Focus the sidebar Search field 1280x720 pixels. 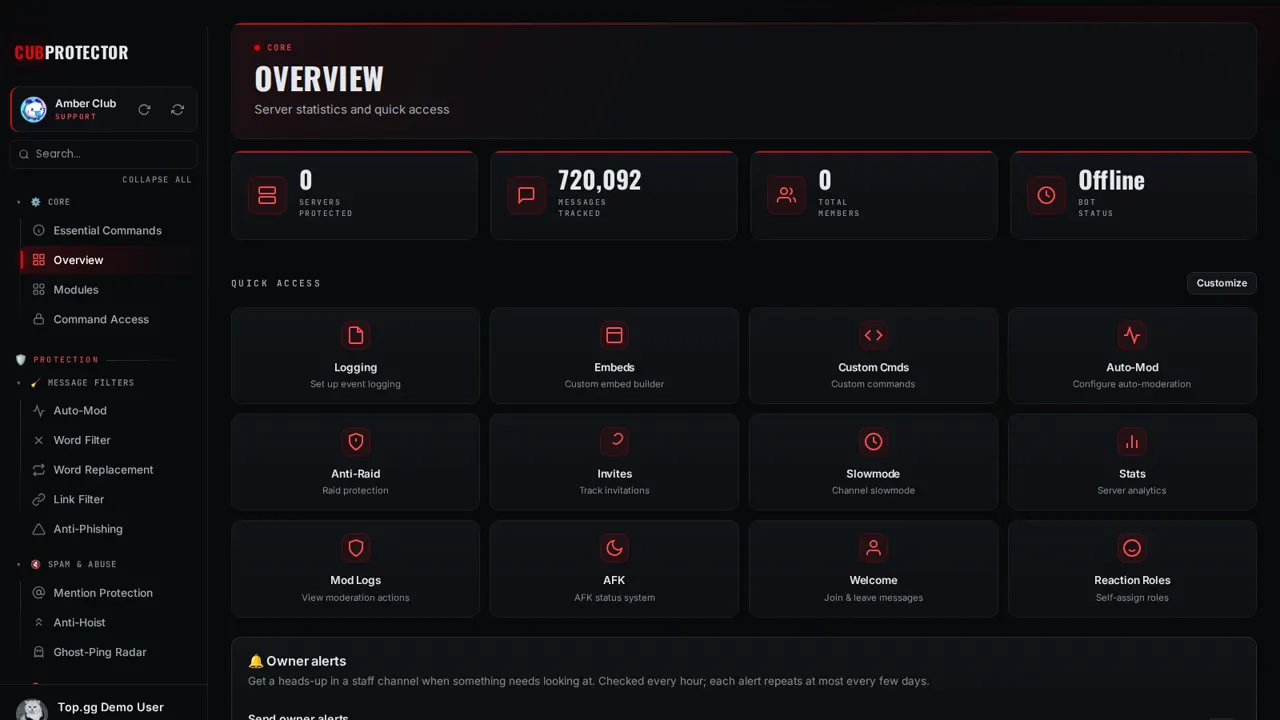[104, 154]
